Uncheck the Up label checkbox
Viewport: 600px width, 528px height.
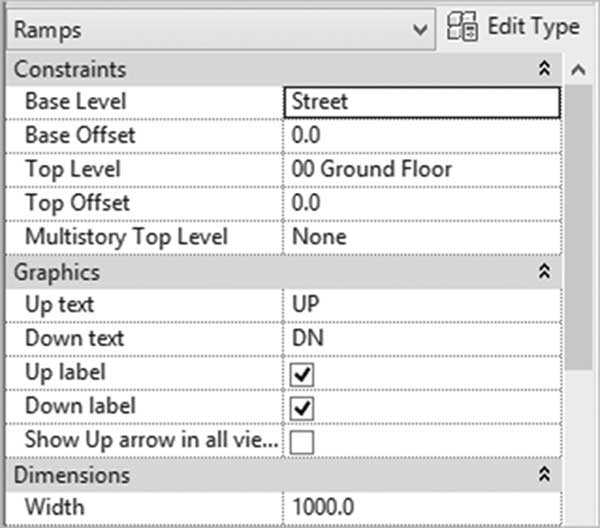(x=302, y=375)
